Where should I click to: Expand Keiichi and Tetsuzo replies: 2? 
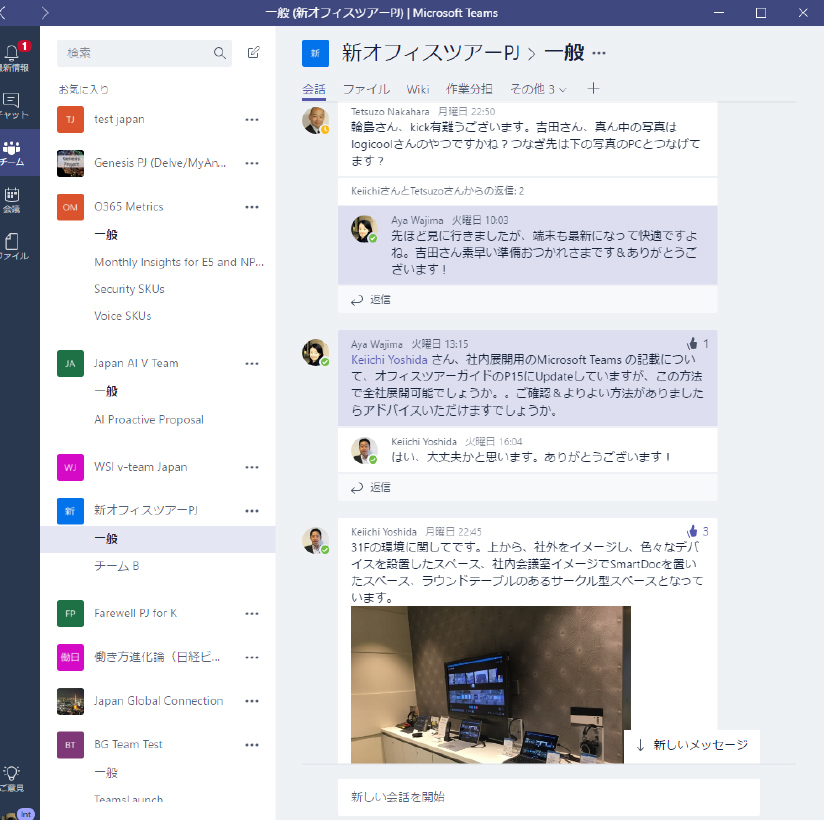point(437,191)
